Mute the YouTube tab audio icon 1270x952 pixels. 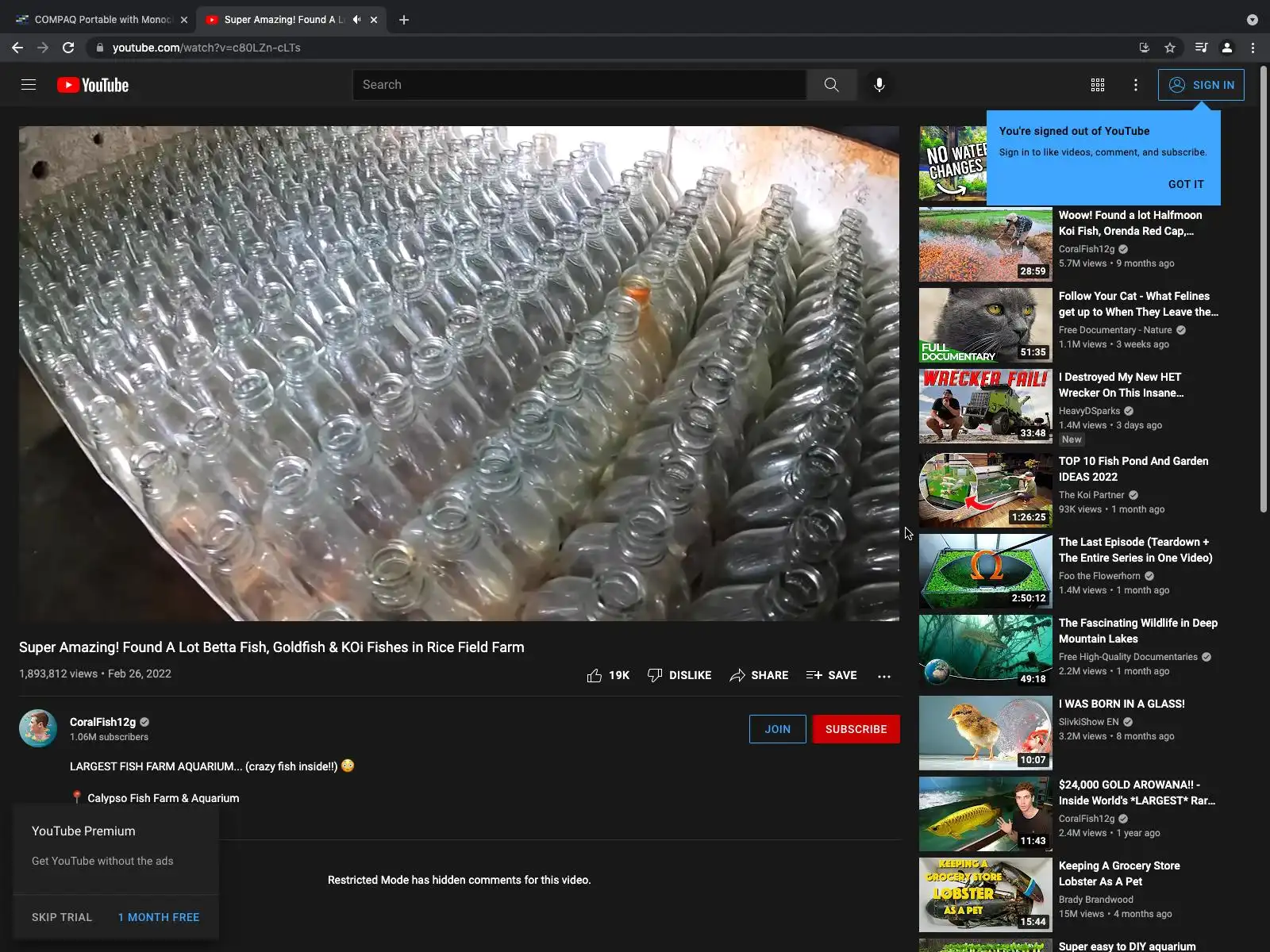[x=356, y=20]
